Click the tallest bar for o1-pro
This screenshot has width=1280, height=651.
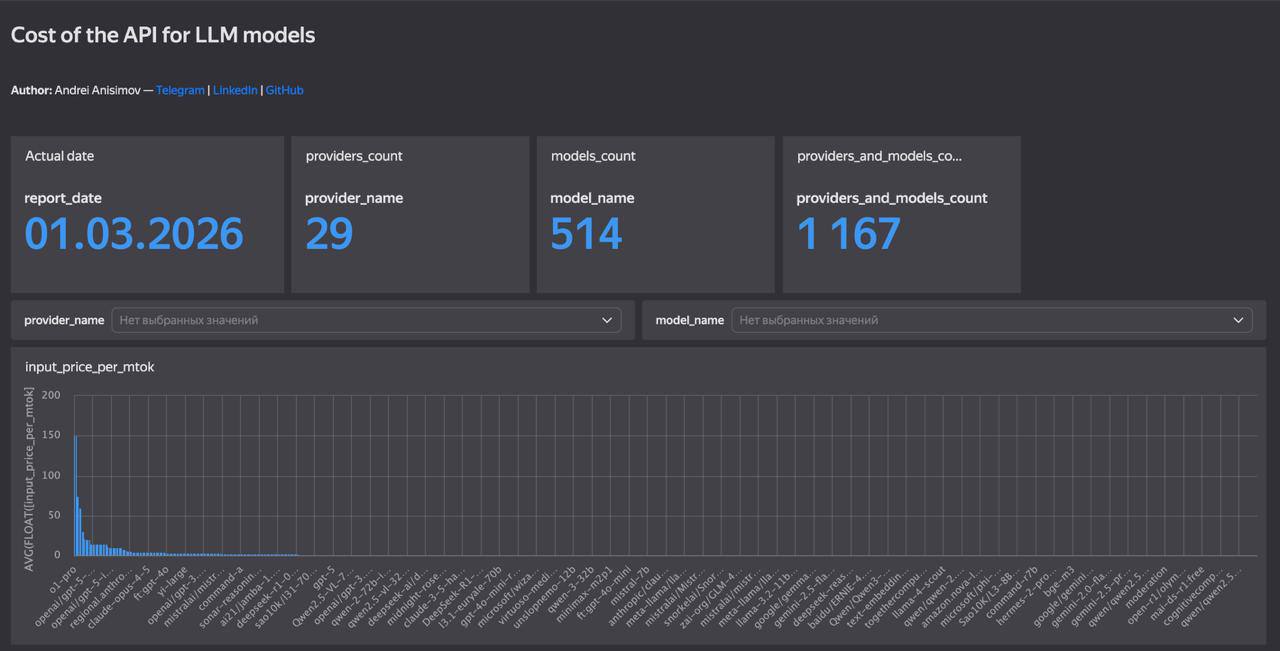[75, 495]
